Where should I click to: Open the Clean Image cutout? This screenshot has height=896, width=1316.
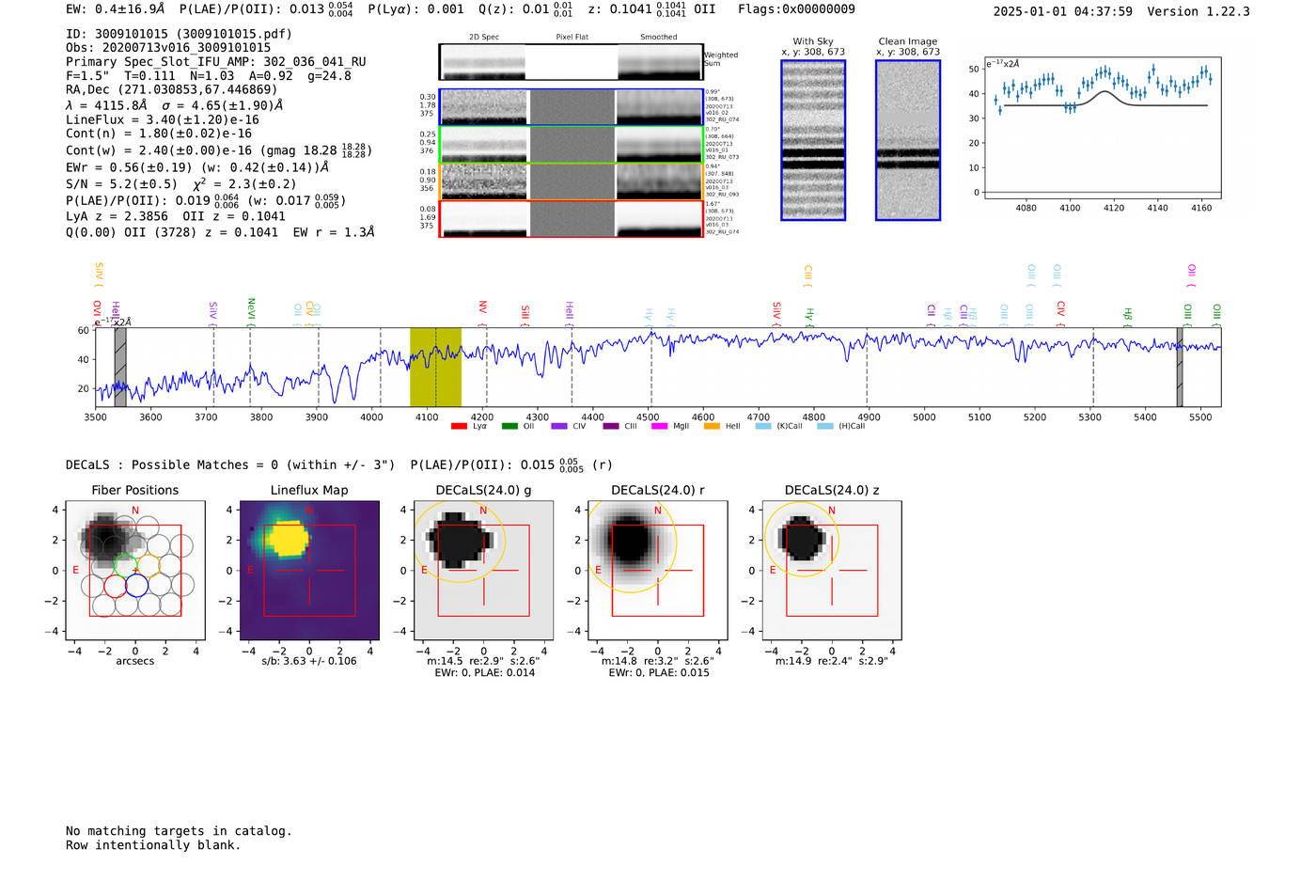(x=908, y=140)
